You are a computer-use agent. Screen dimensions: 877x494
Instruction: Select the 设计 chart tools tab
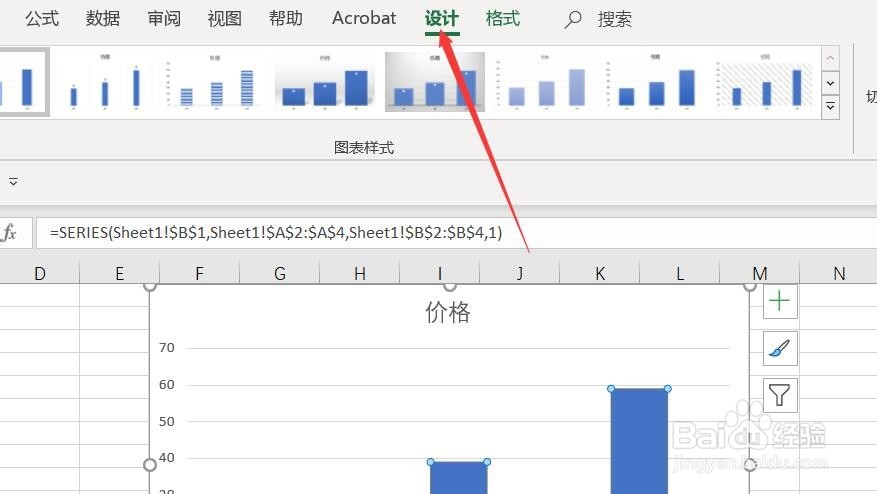tap(442, 18)
